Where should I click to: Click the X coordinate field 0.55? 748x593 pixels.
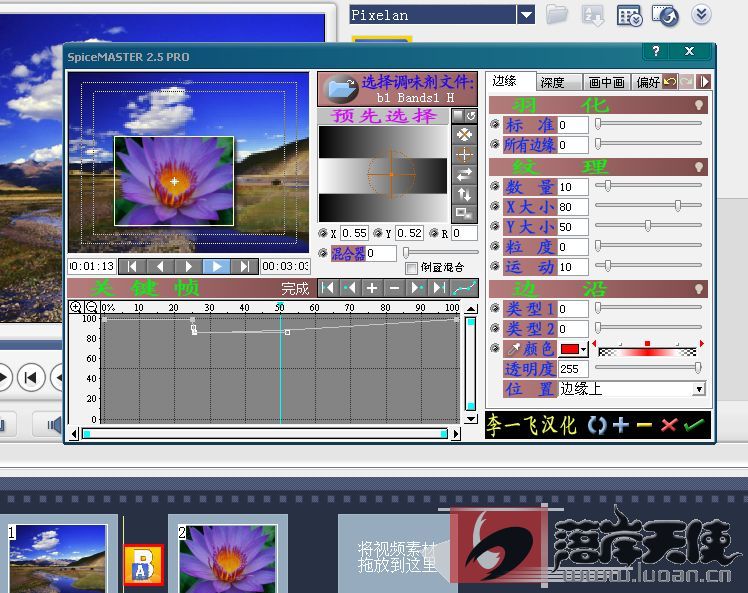pos(354,233)
